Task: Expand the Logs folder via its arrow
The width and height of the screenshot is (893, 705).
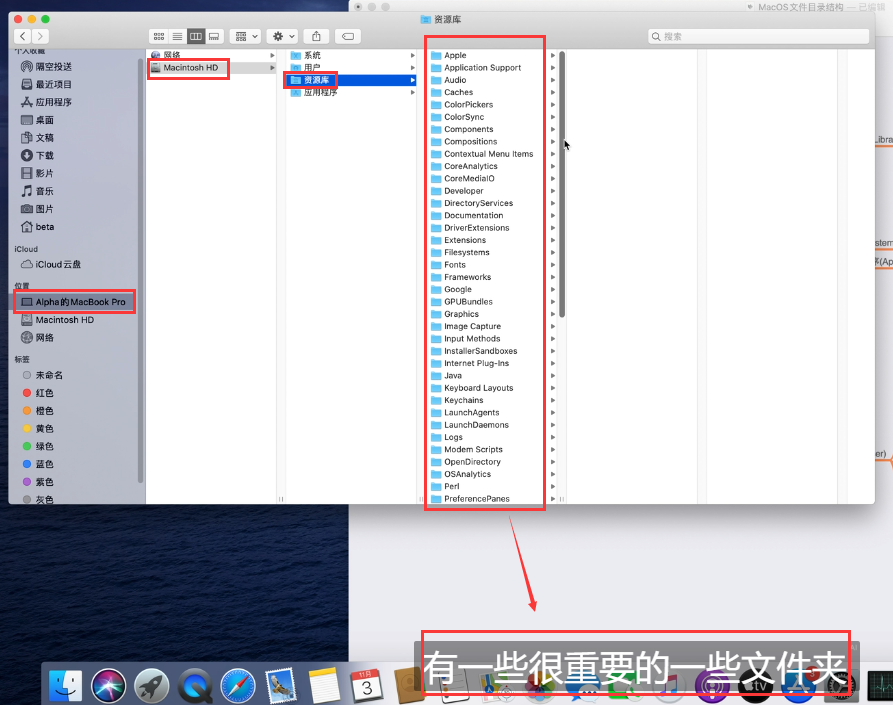Action: (x=552, y=437)
